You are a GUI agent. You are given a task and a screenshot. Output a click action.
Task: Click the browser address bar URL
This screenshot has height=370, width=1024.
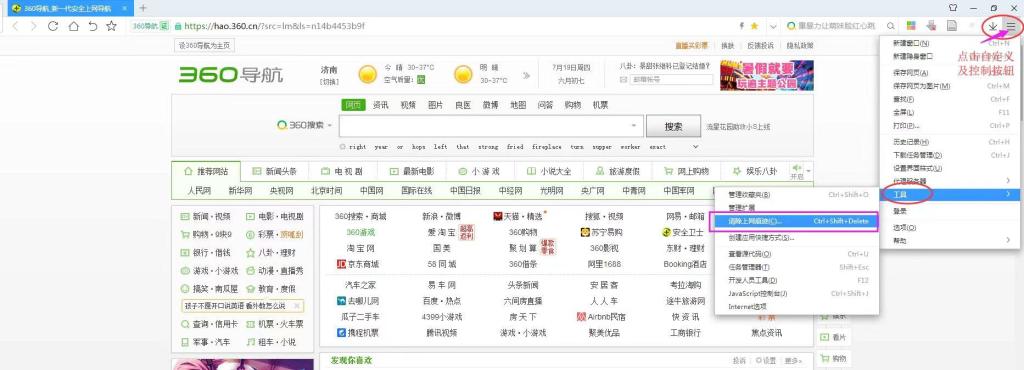point(275,26)
